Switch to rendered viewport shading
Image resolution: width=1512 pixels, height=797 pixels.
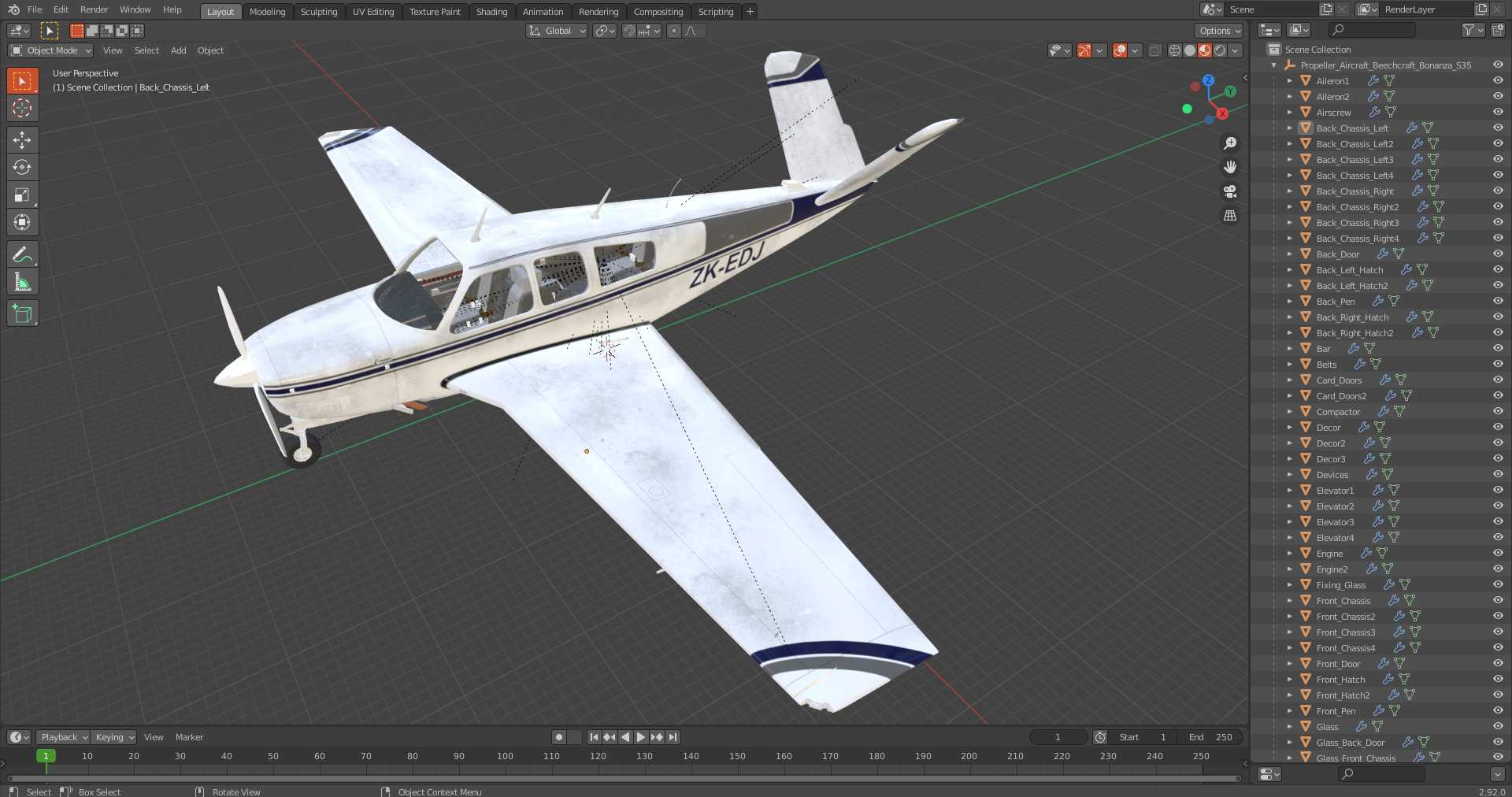(x=1220, y=50)
